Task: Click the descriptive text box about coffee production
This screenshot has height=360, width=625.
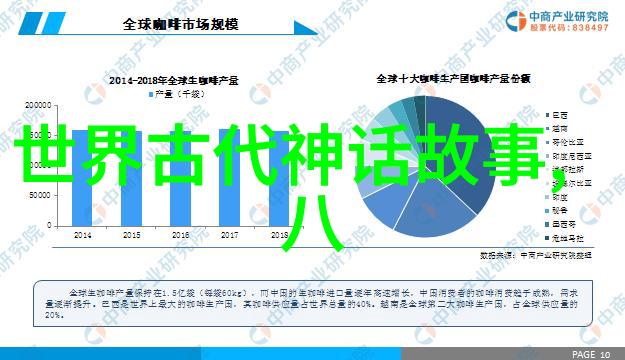Action: click(x=313, y=304)
